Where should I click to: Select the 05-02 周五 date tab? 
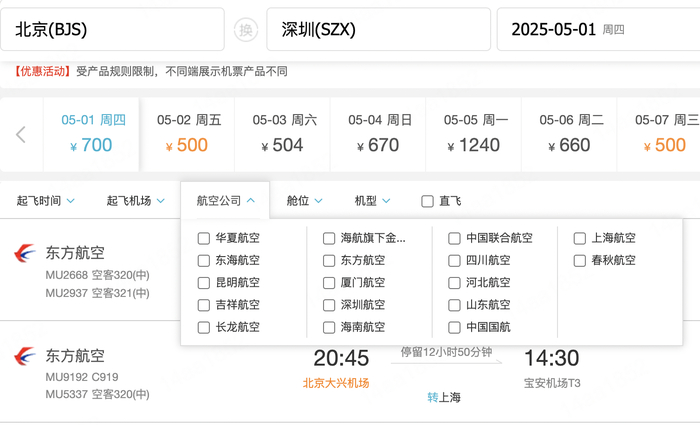(189, 133)
